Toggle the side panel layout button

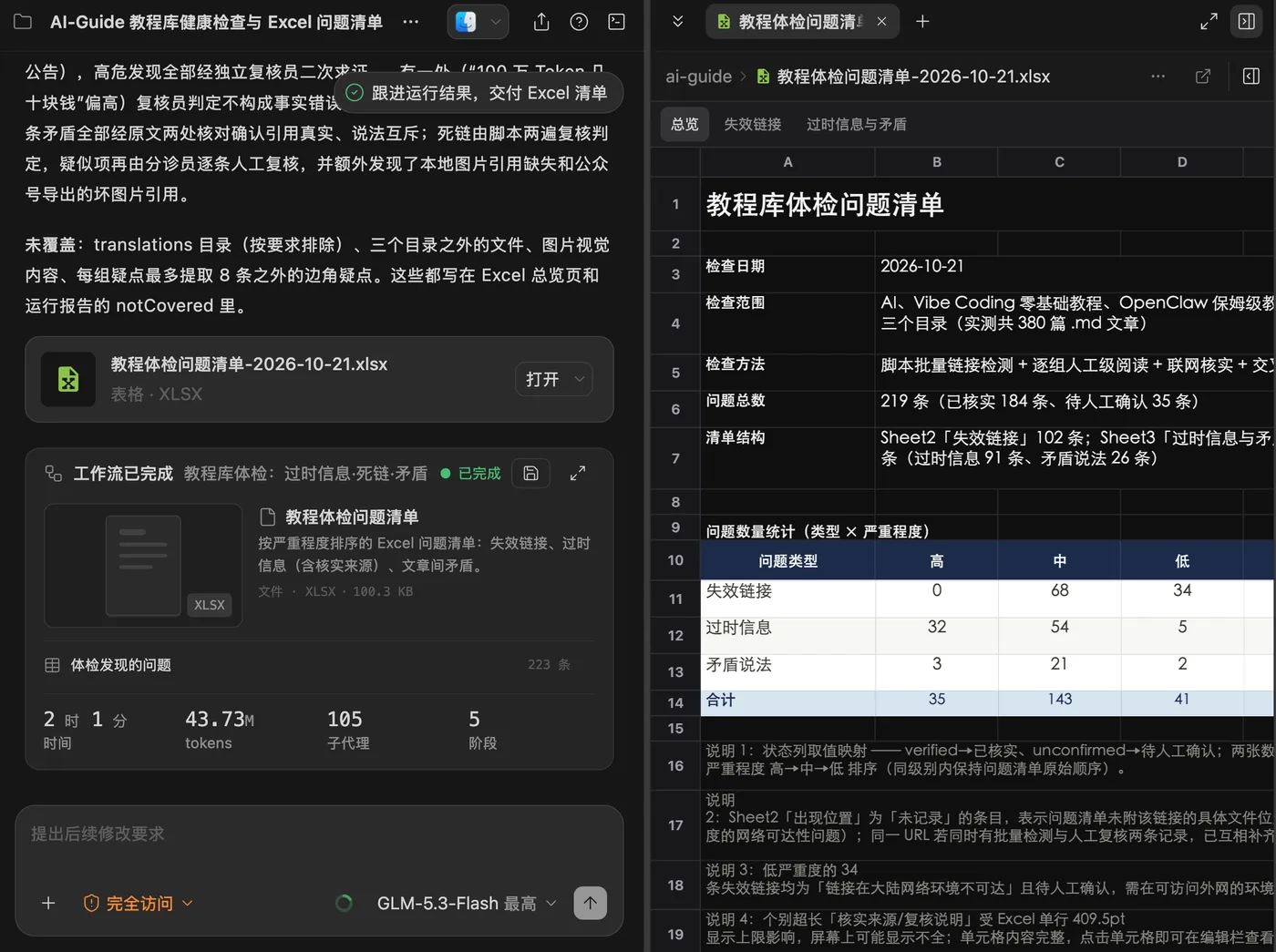1246,21
